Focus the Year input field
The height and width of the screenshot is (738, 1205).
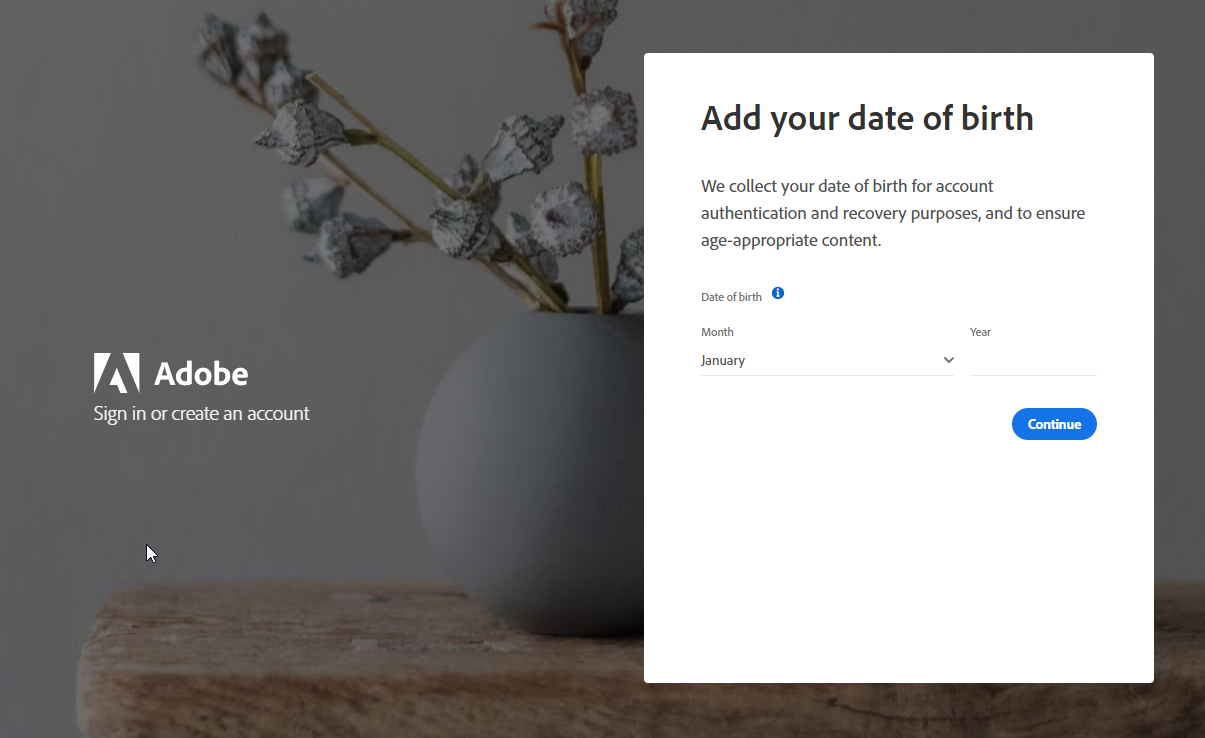[1033, 360]
